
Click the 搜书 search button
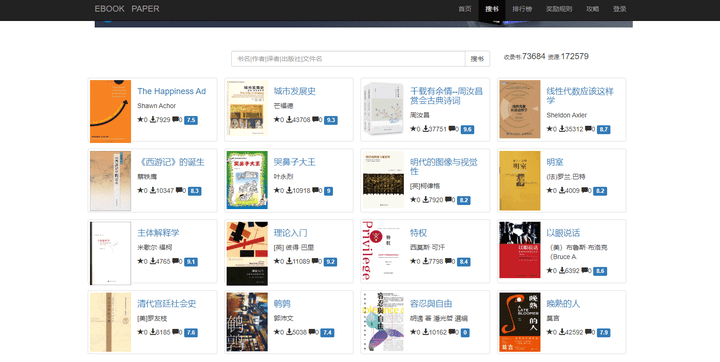[478, 59]
